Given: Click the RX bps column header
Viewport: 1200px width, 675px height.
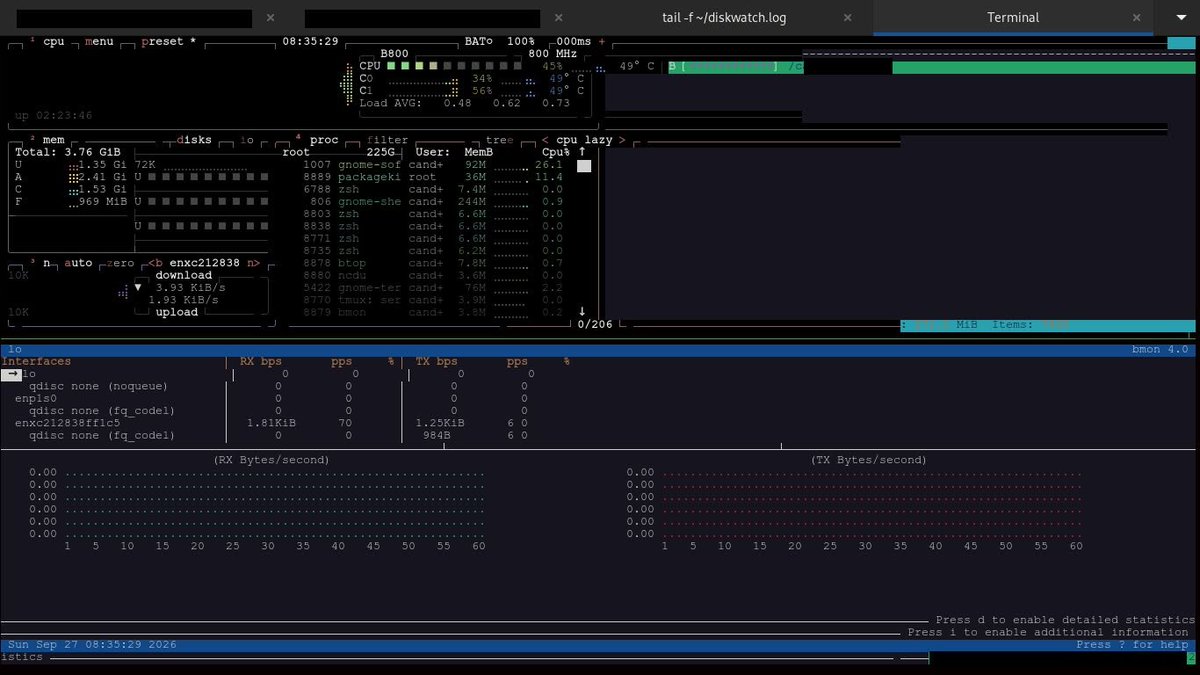Looking at the screenshot, I should pos(263,361).
